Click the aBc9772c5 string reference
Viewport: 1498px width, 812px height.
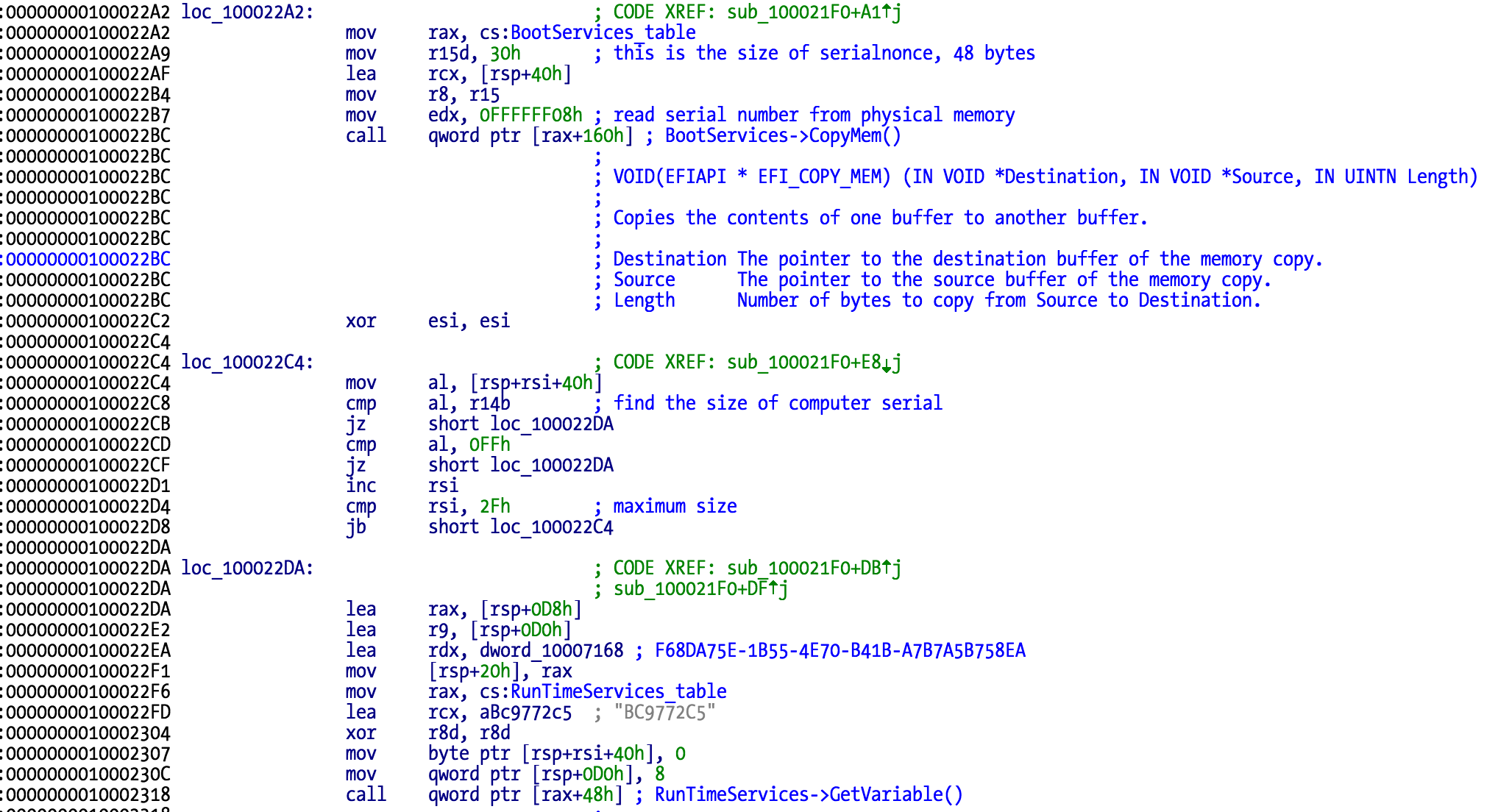(525, 712)
